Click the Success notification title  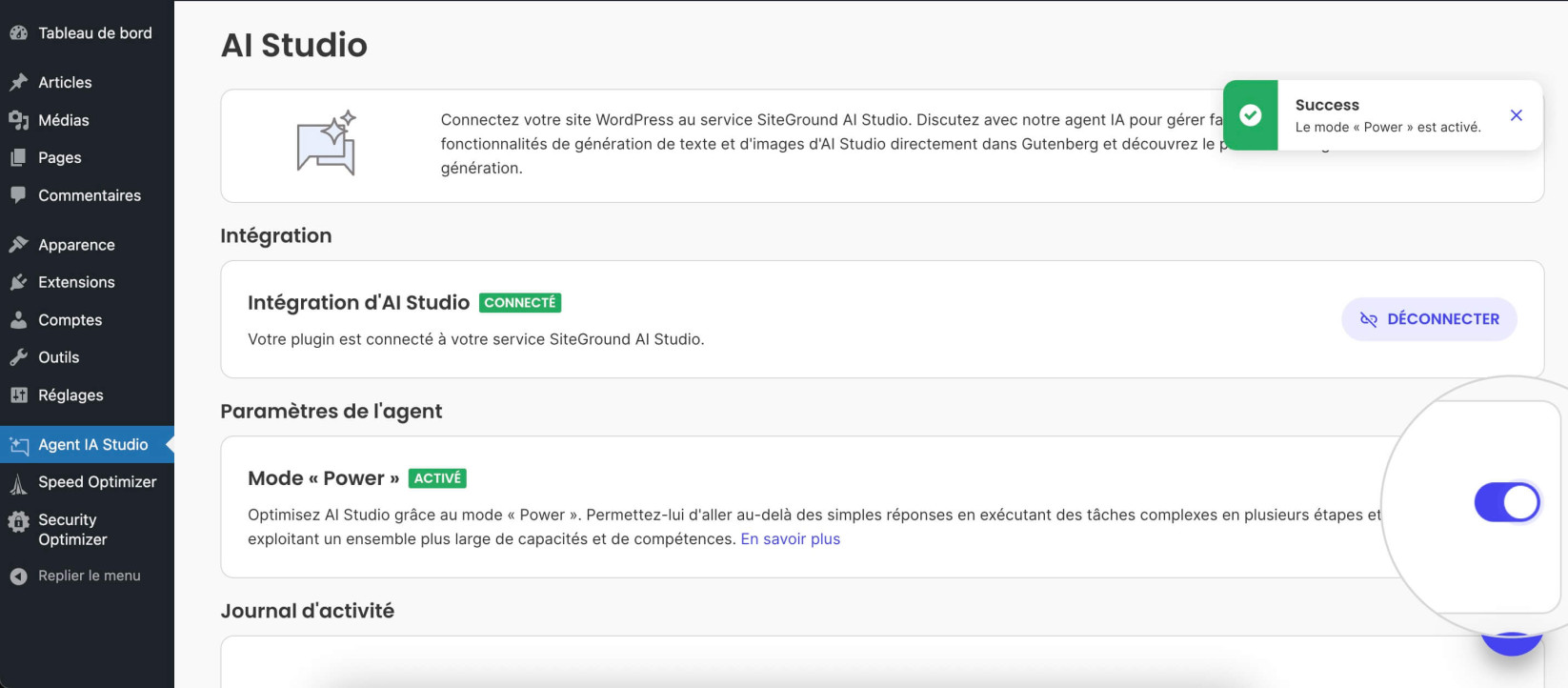[1327, 105]
